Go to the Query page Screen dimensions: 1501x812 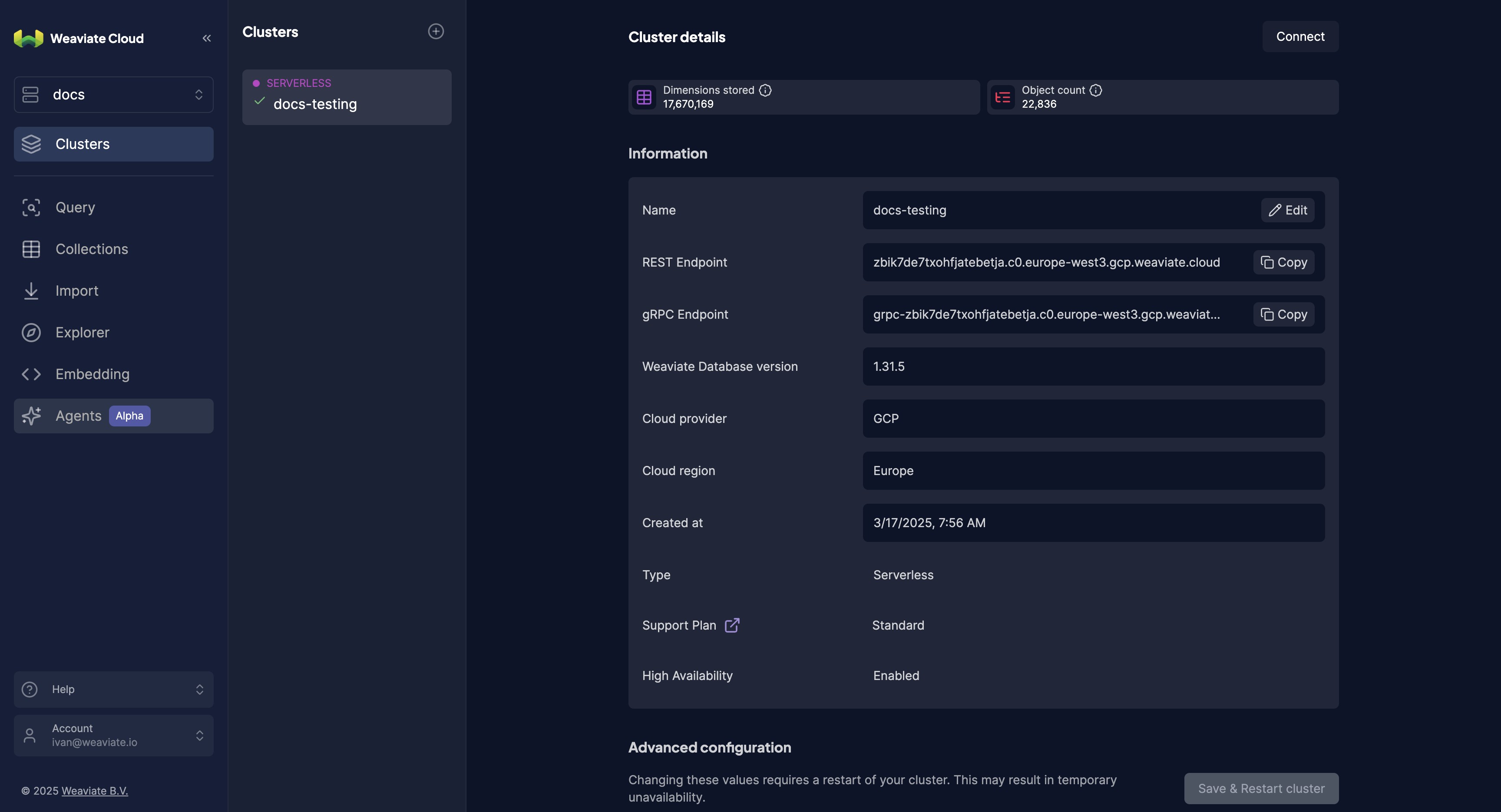[114, 208]
